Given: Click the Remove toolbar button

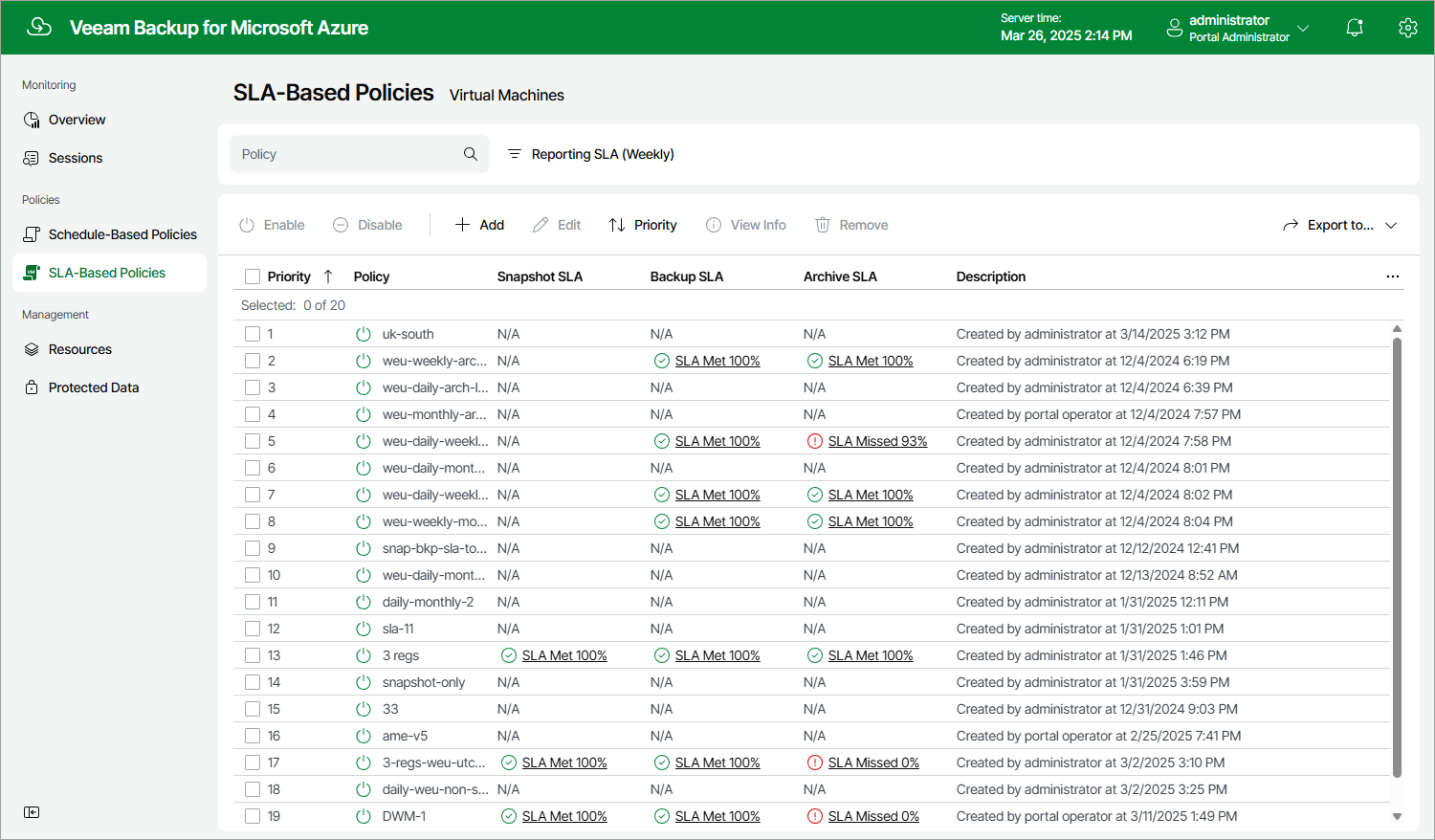Looking at the screenshot, I should click(x=851, y=225).
